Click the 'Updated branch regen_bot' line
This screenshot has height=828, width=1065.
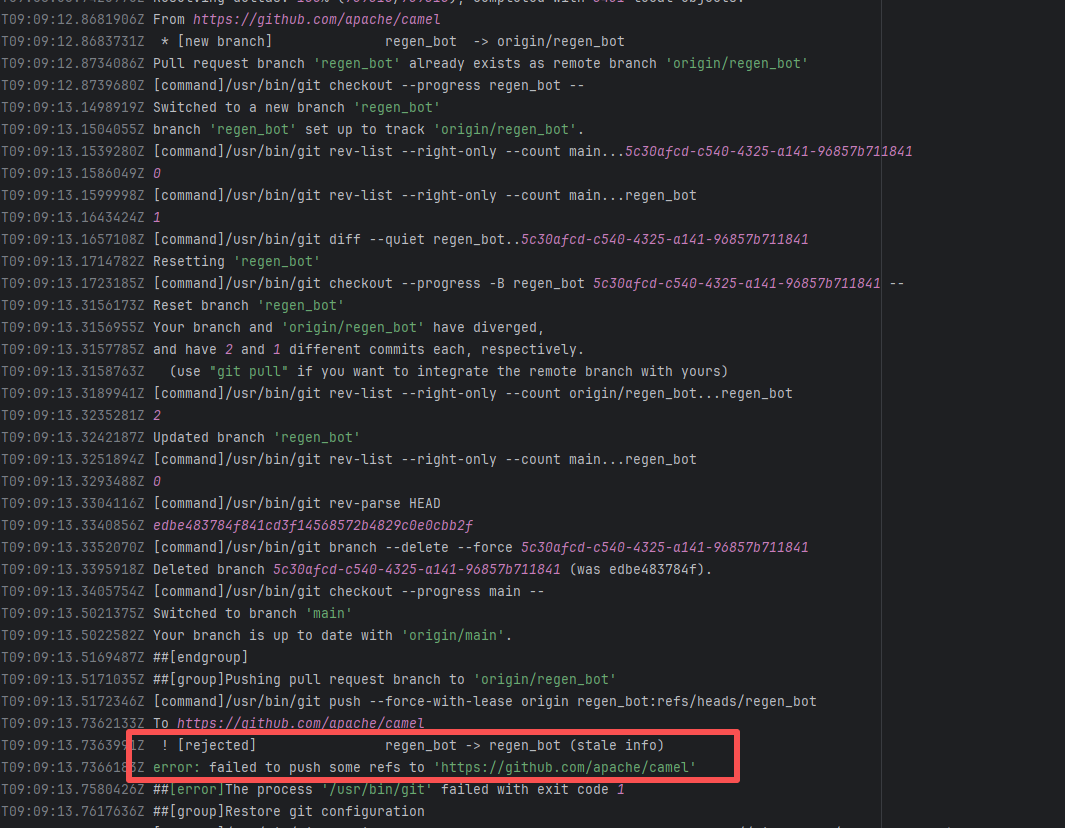click(256, 437)
